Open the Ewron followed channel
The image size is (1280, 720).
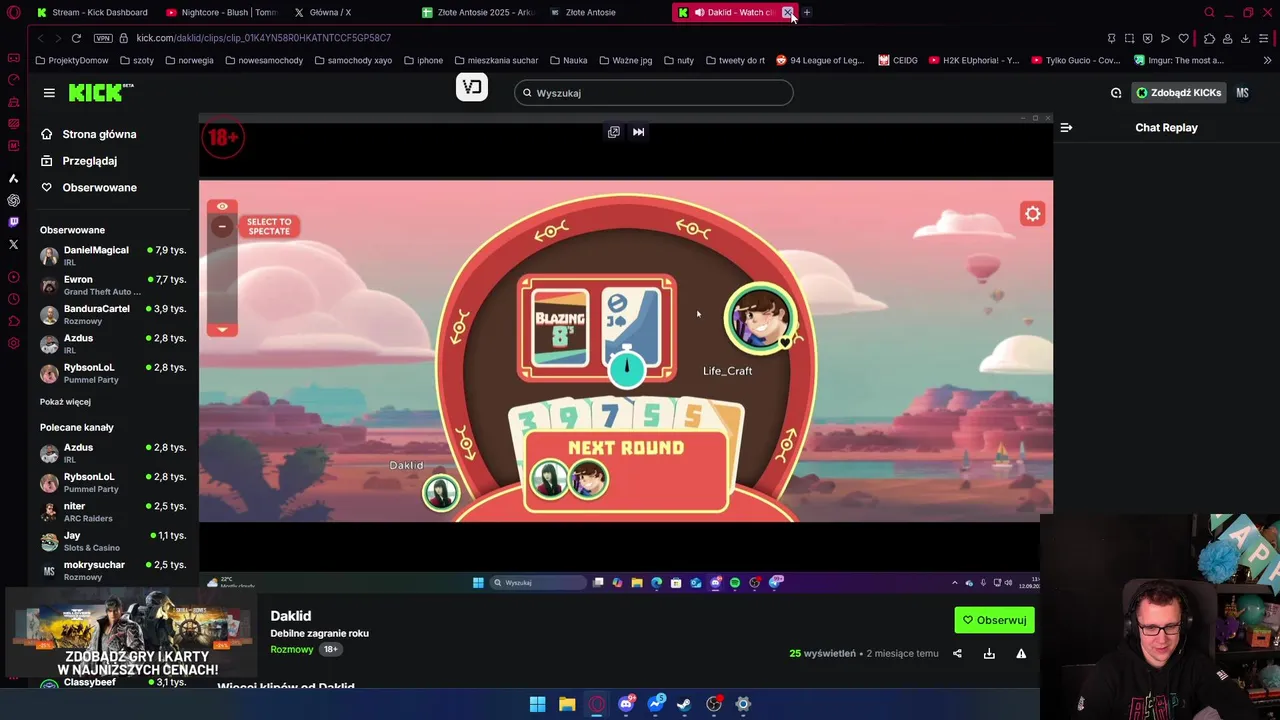click(112, 285)
